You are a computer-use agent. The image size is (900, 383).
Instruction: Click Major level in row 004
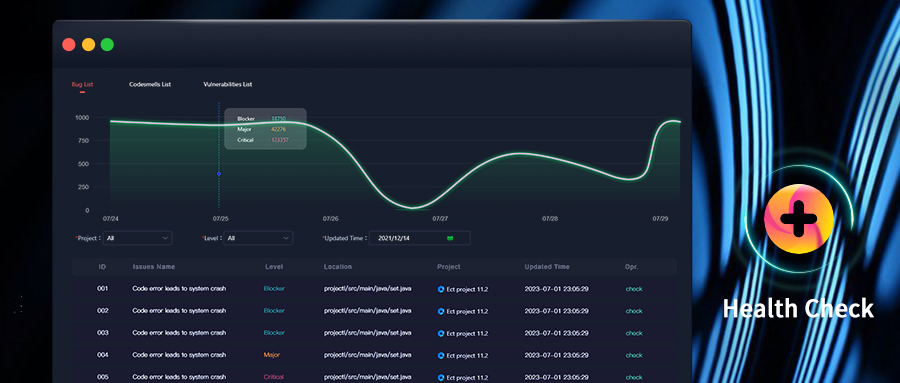coord(272,355)
